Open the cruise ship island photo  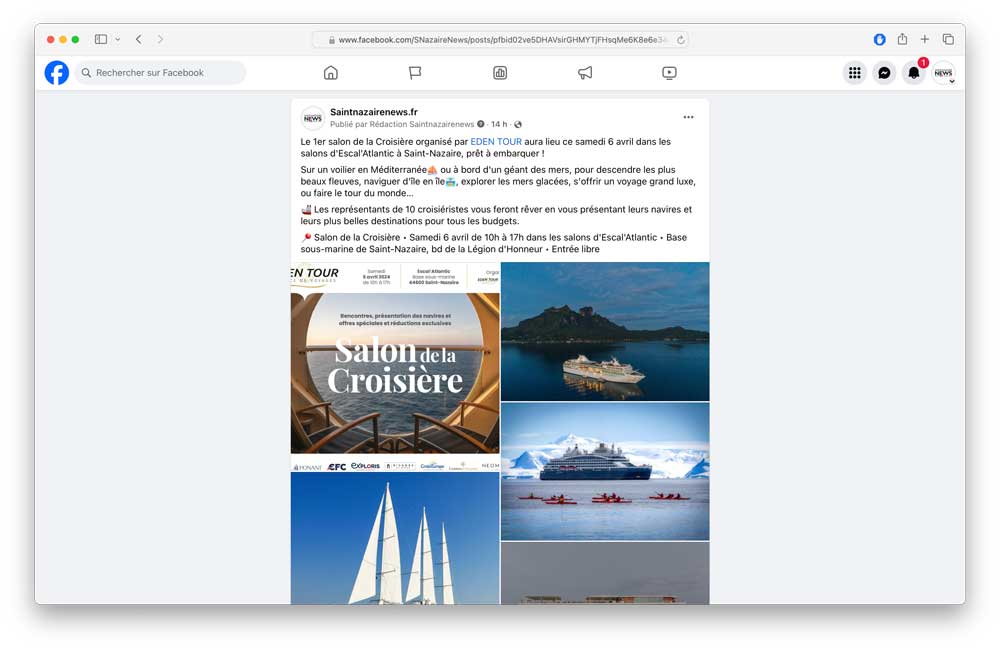click(605, 331)
